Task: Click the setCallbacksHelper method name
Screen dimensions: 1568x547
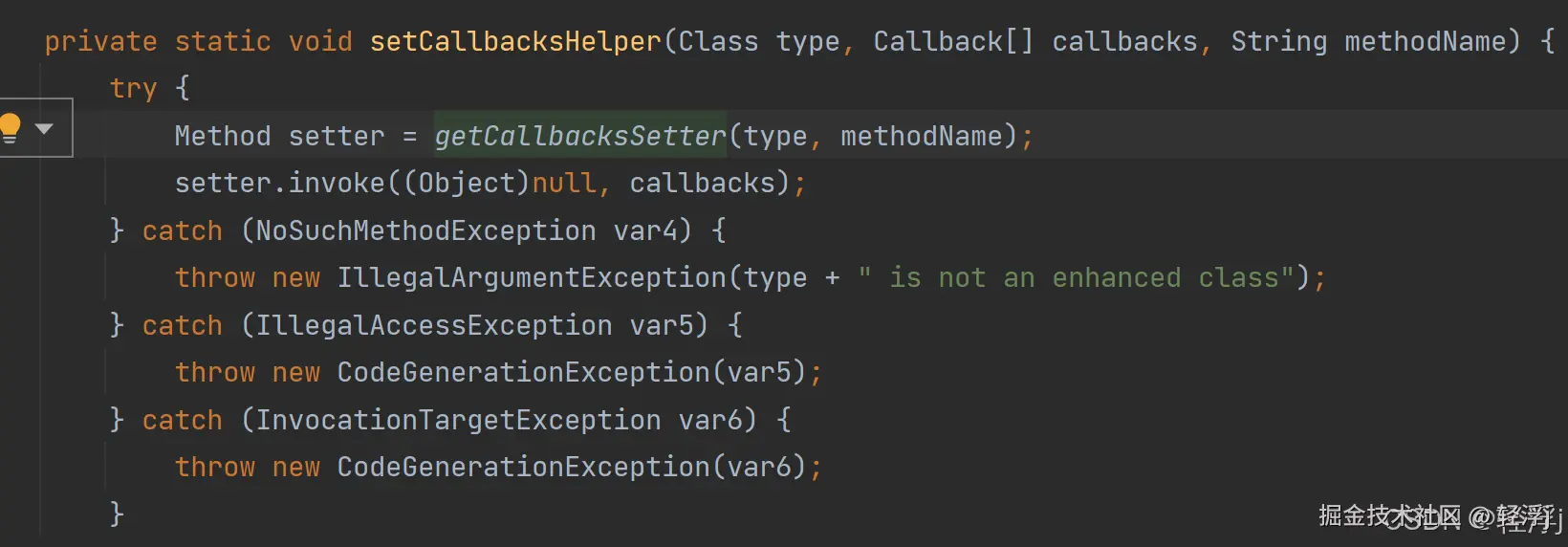Action: [x=516, y=42]
